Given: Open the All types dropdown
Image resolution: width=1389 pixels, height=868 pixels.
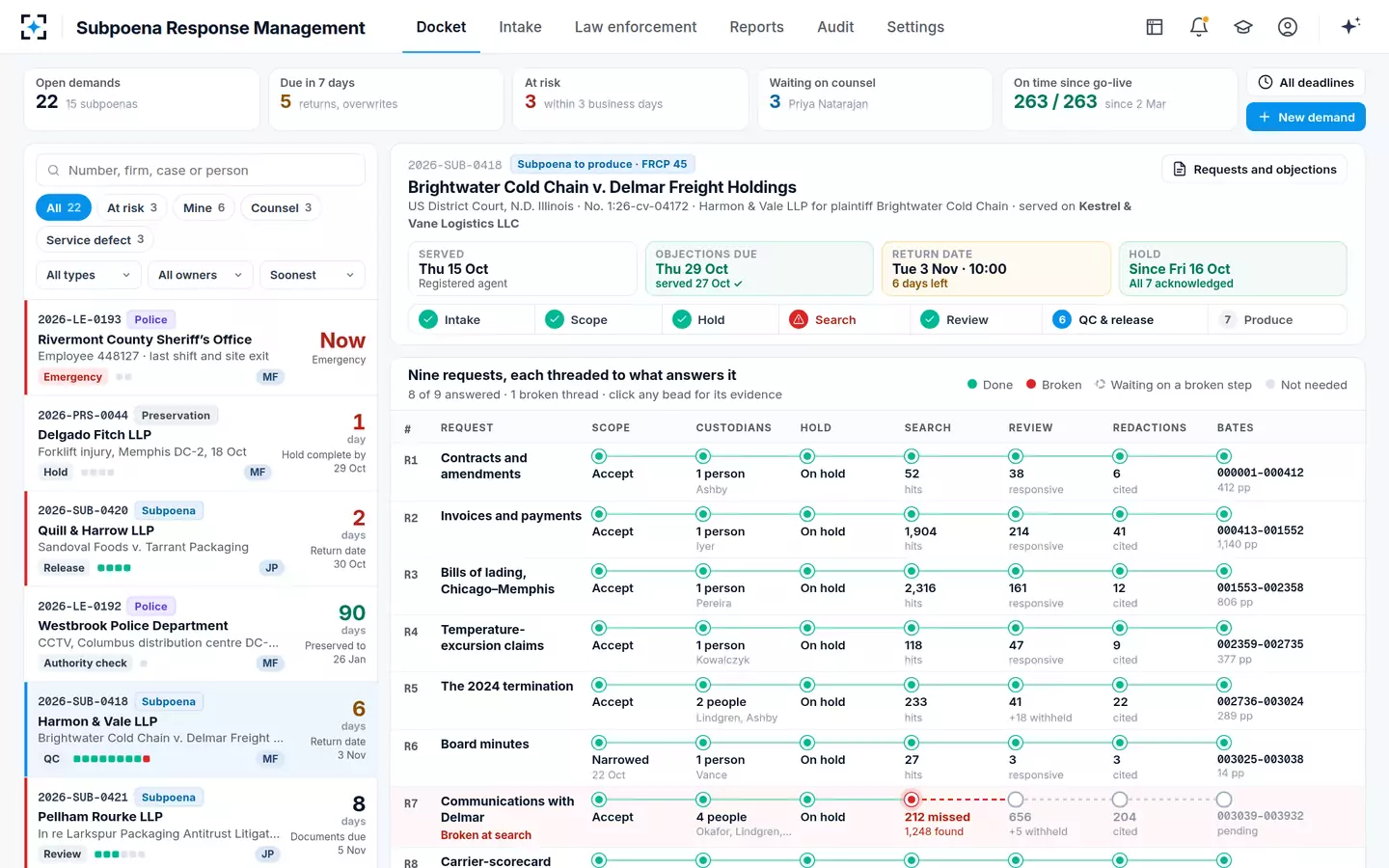Looking at the screenshot, I should pos(89,275).
